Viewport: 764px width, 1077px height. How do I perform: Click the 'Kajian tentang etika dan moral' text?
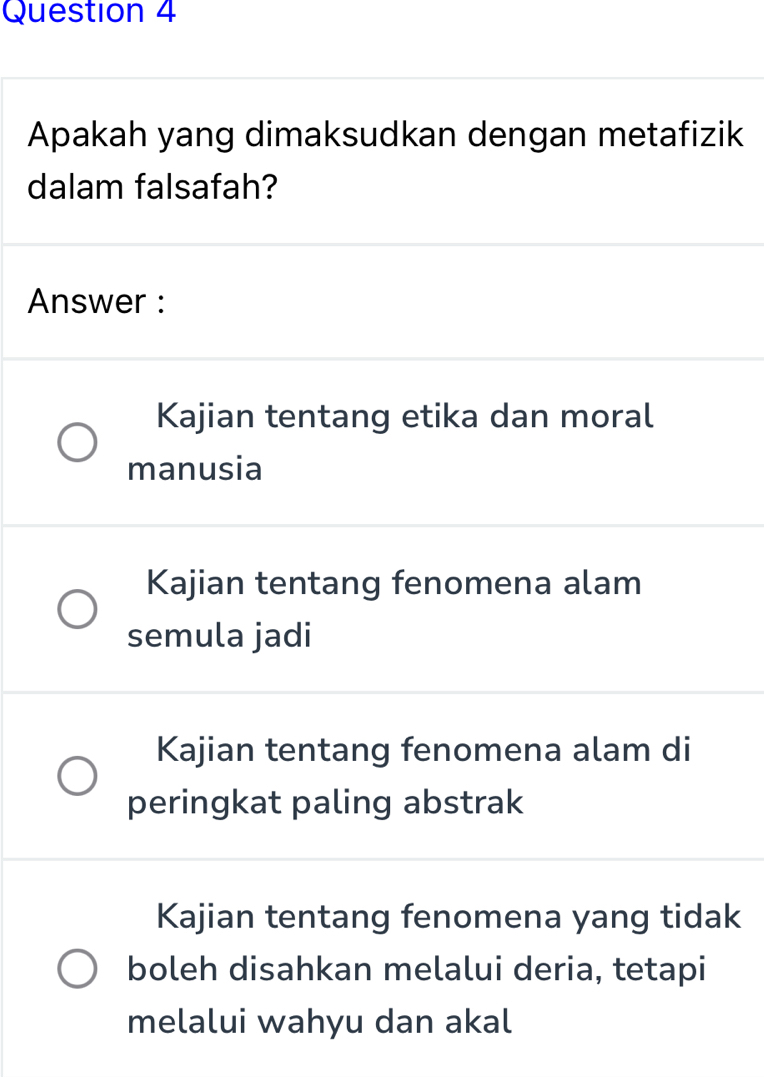click(x=405, y=416)
